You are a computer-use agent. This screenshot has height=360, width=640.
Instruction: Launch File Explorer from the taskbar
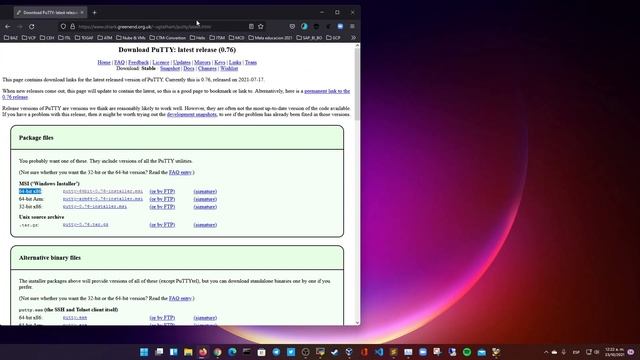pos(188,352)
